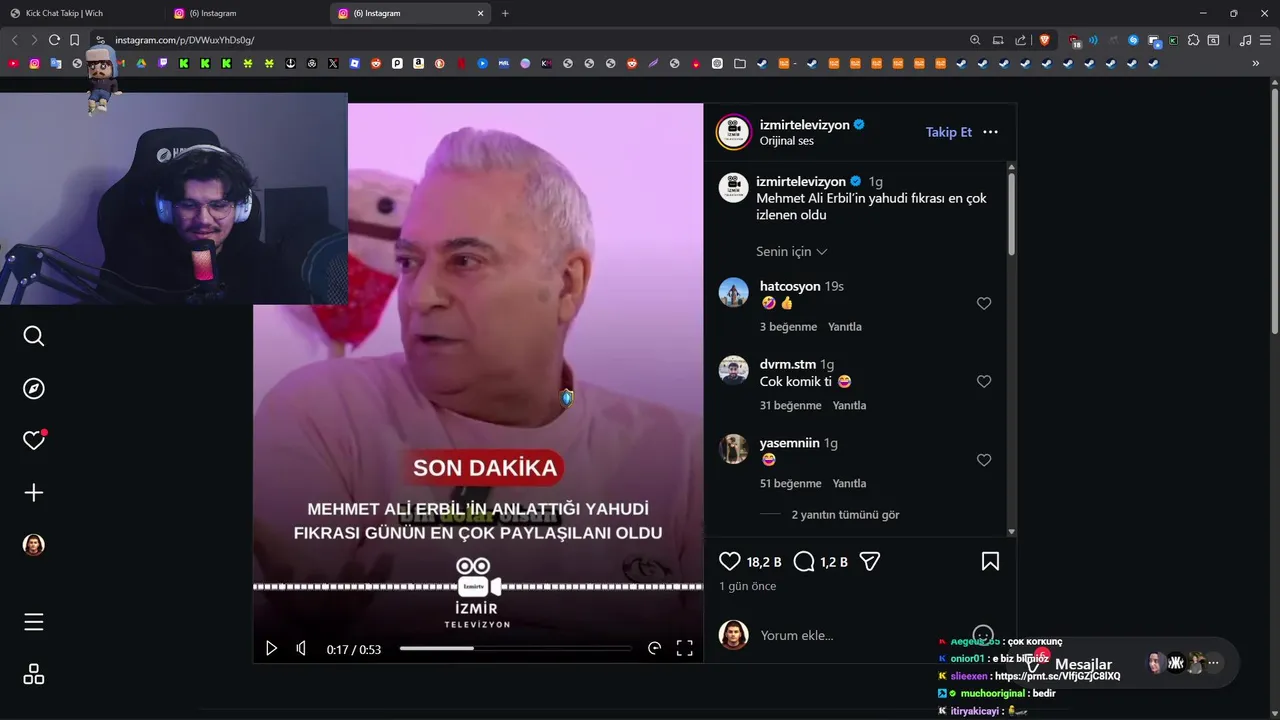Open emoji picker in comment box
Image resolution: width=1280 pixels, height=720 pixels.
(983, 635)
